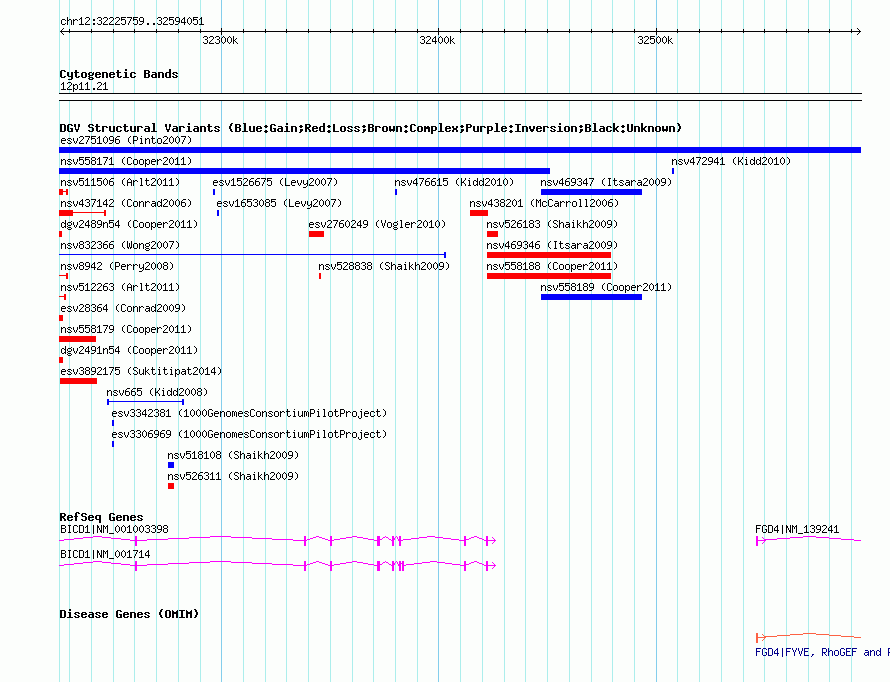This screenshot has width=890, height=682.
Task: Select the nsv558179 red loss bar
Action: (77, 339)
